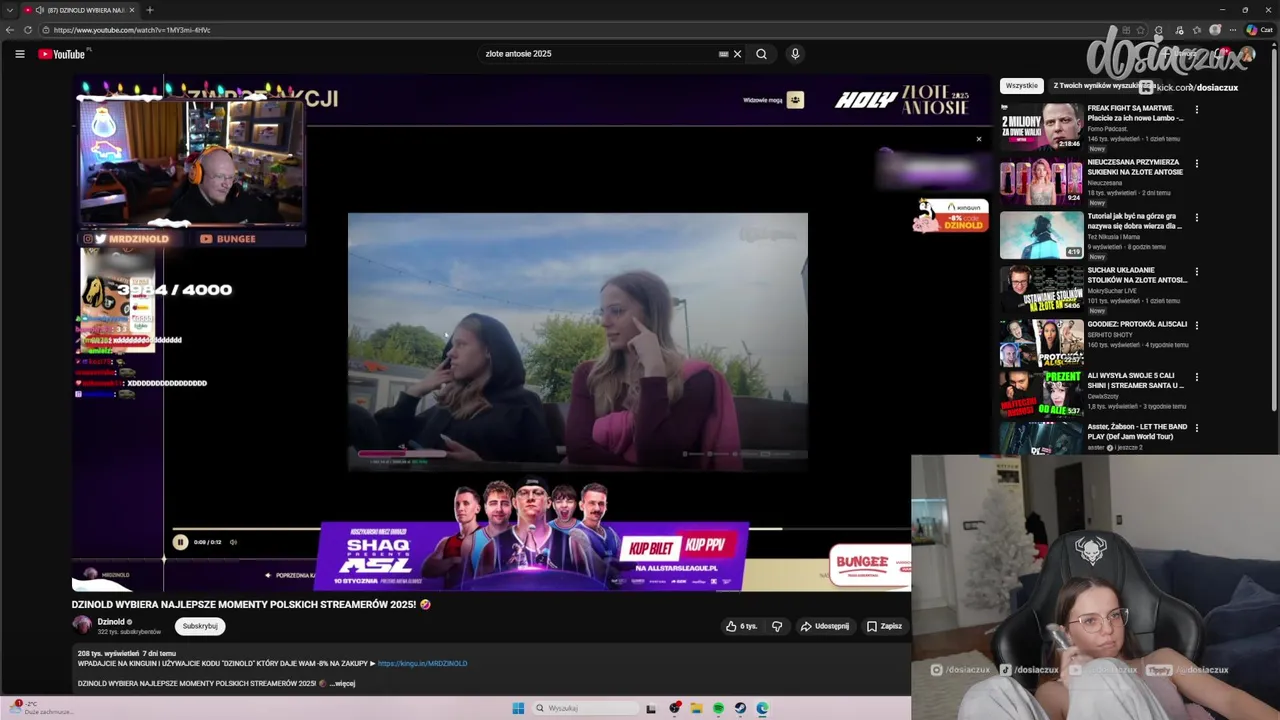Open Steam from the taskbar
This screenshot has height=720, width=1280.
pyautogui.click(x=741, y=708)
